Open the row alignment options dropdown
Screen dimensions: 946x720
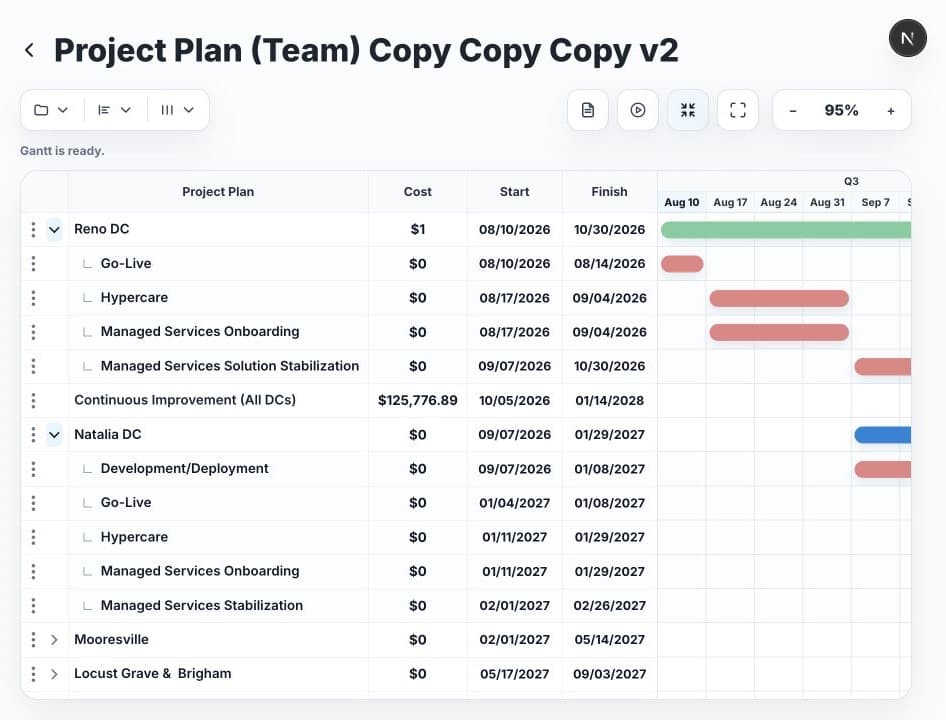(x=115, y=110)
